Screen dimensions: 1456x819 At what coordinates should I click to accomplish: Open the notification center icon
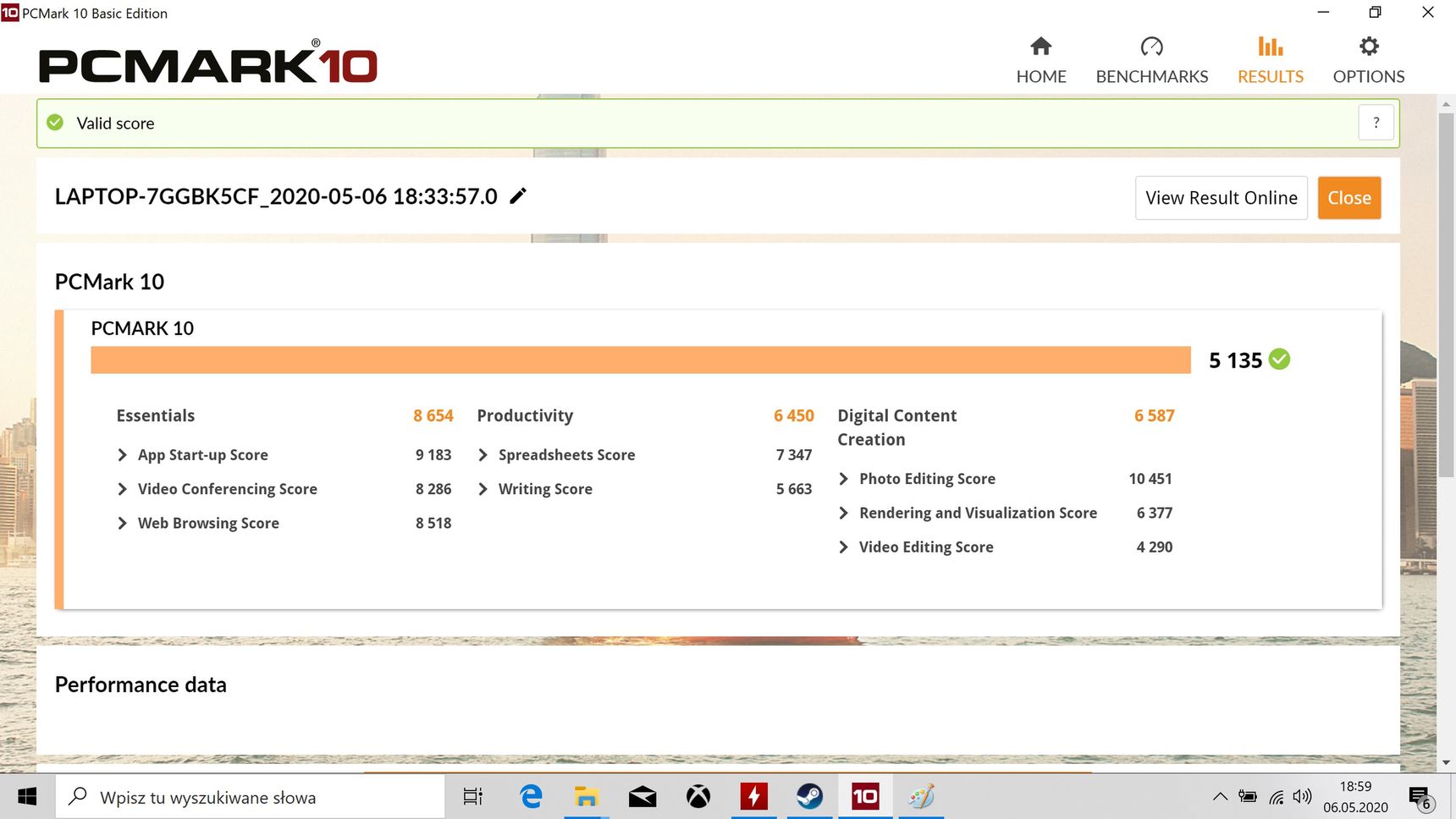pyautogui.click(x=1420, y=797)
